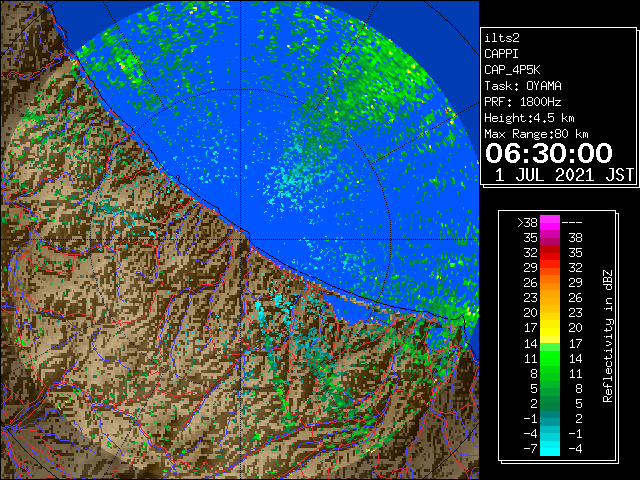This screenshot has height=480, width=640.
Task: Click the date 1 JUL 2021 JST
Action: [564, 175]
